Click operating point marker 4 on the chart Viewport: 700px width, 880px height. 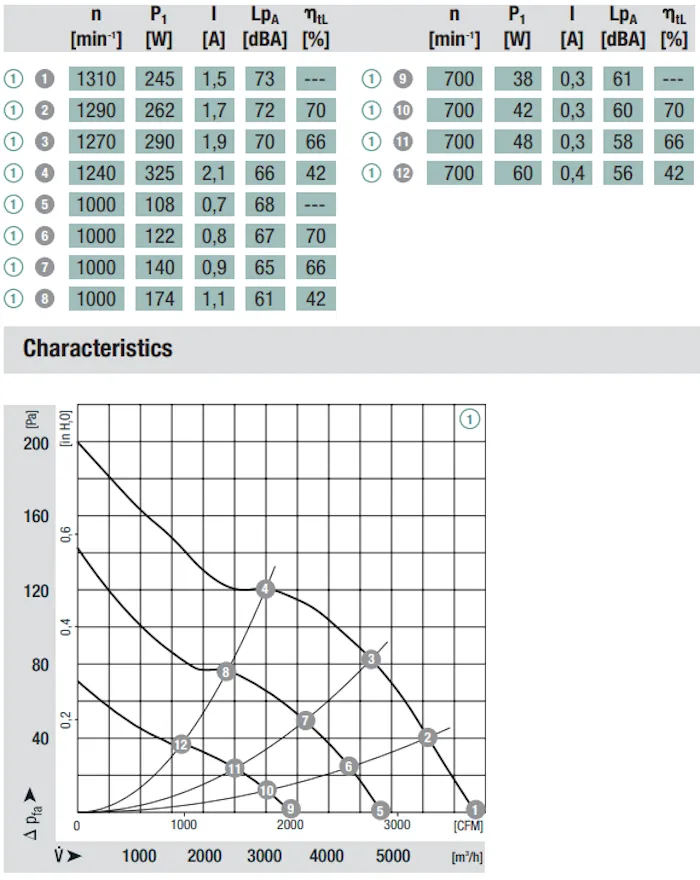point(265,589)
